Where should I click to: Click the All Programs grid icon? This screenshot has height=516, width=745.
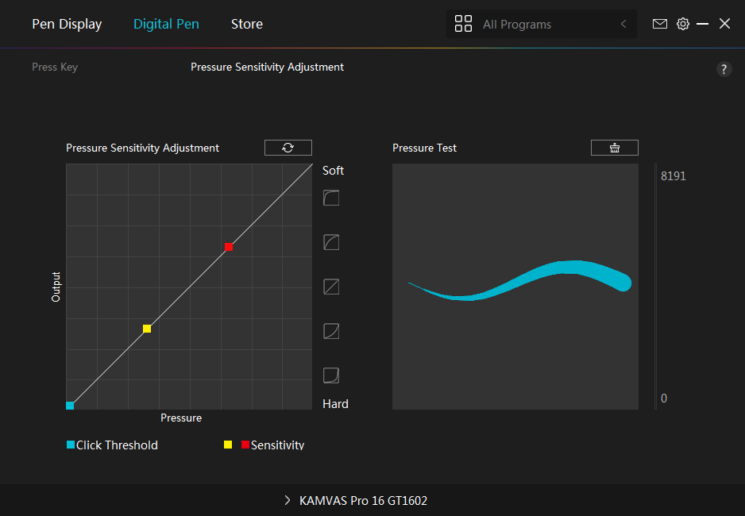click(463, 24)
